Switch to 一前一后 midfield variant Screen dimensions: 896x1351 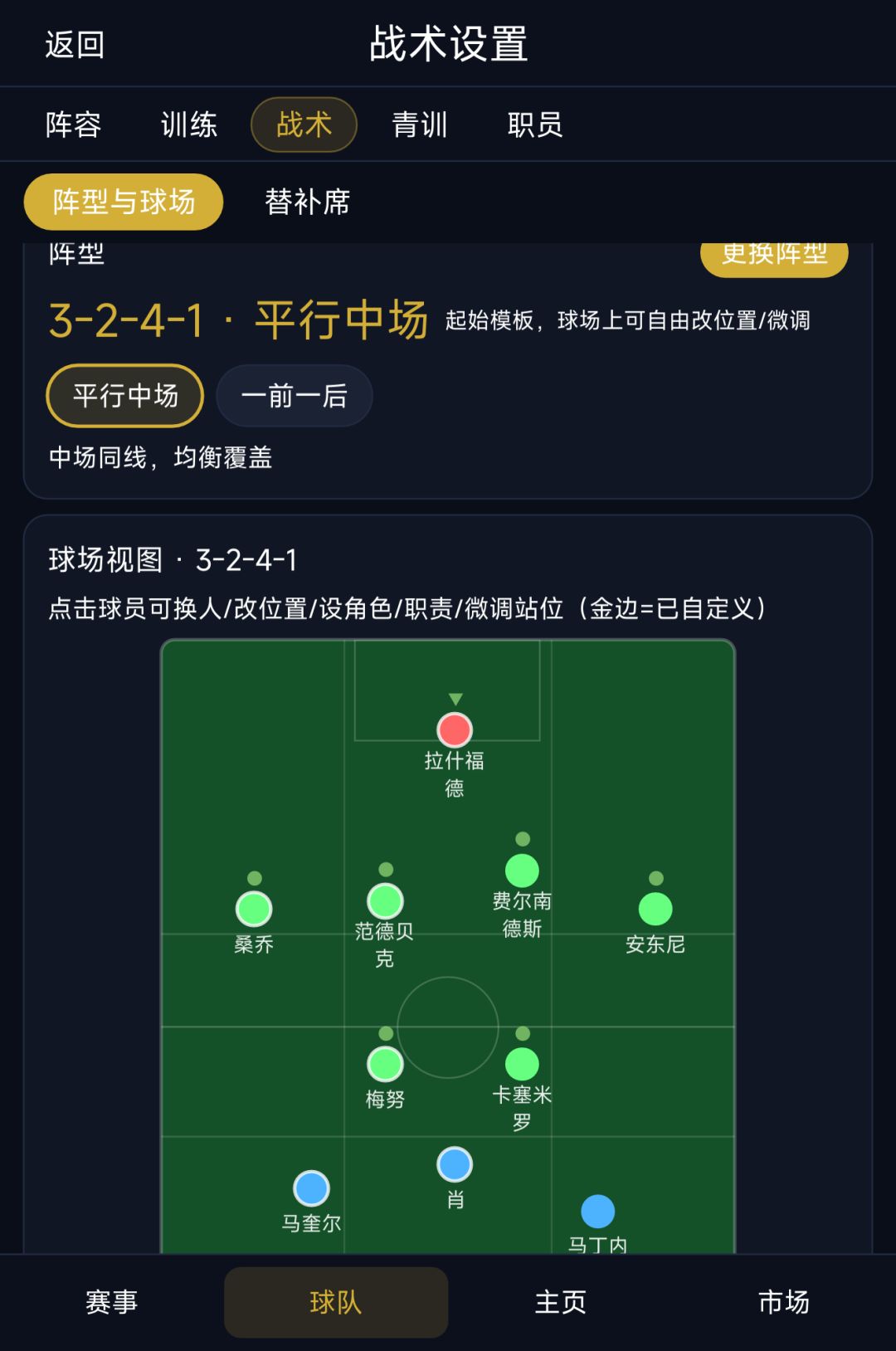pyautogui.click(x=295, y=396)
